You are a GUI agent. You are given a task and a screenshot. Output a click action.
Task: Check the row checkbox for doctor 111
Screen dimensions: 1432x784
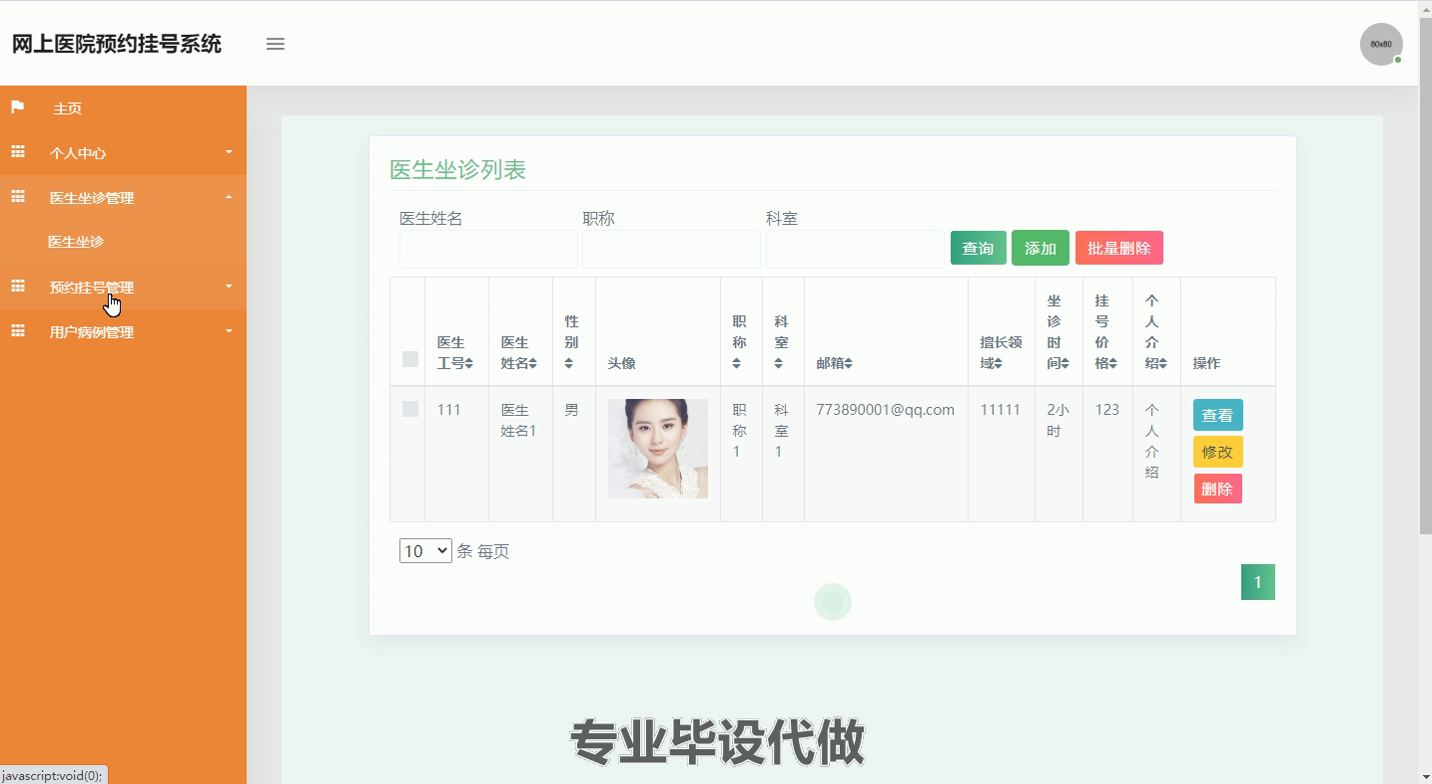coord(410,409)
